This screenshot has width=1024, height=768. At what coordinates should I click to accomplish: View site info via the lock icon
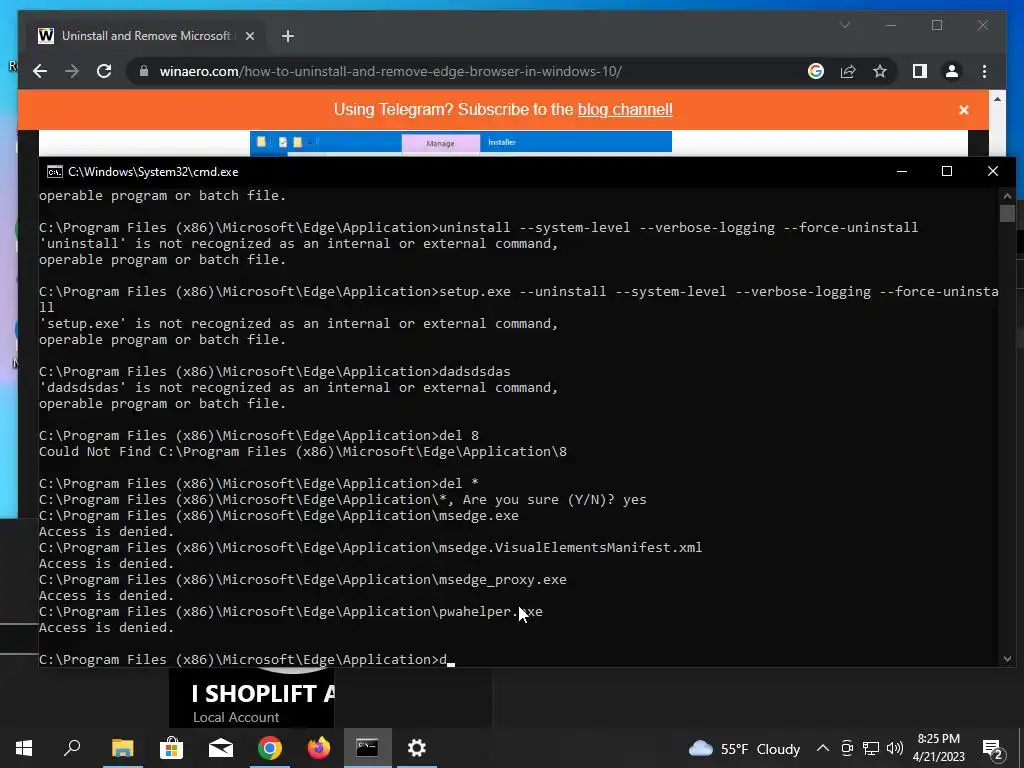click(x=144, y=71)
